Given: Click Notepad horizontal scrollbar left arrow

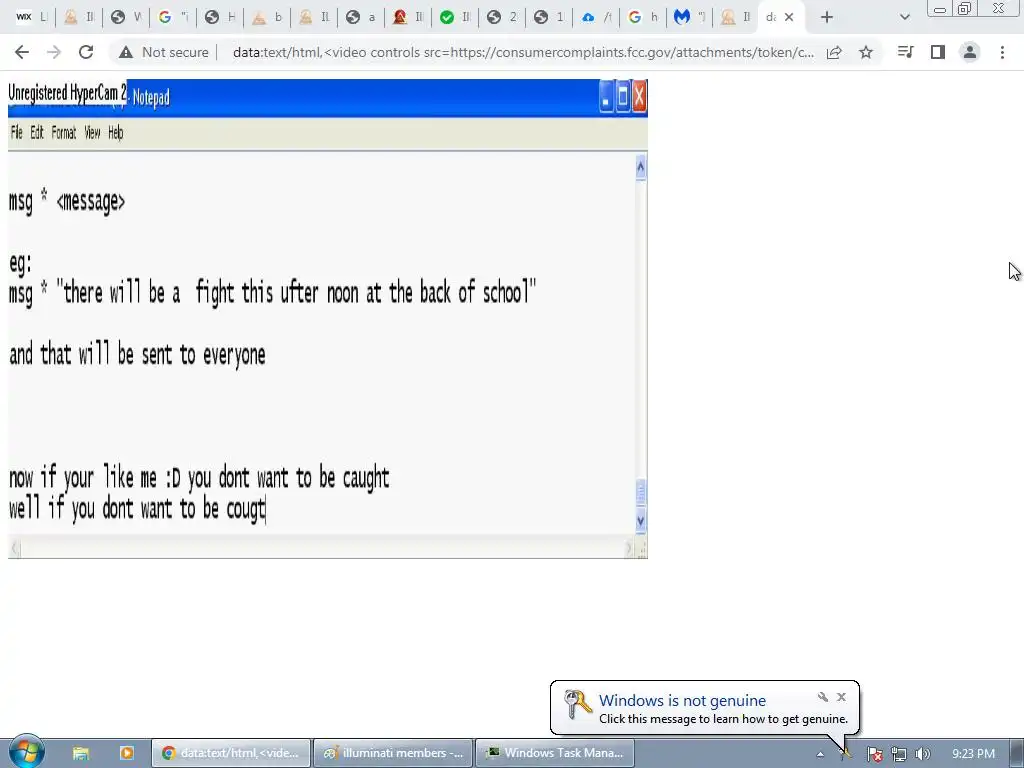Looking at the screenshot, I should pyautogui.click(x=16, y=549).
